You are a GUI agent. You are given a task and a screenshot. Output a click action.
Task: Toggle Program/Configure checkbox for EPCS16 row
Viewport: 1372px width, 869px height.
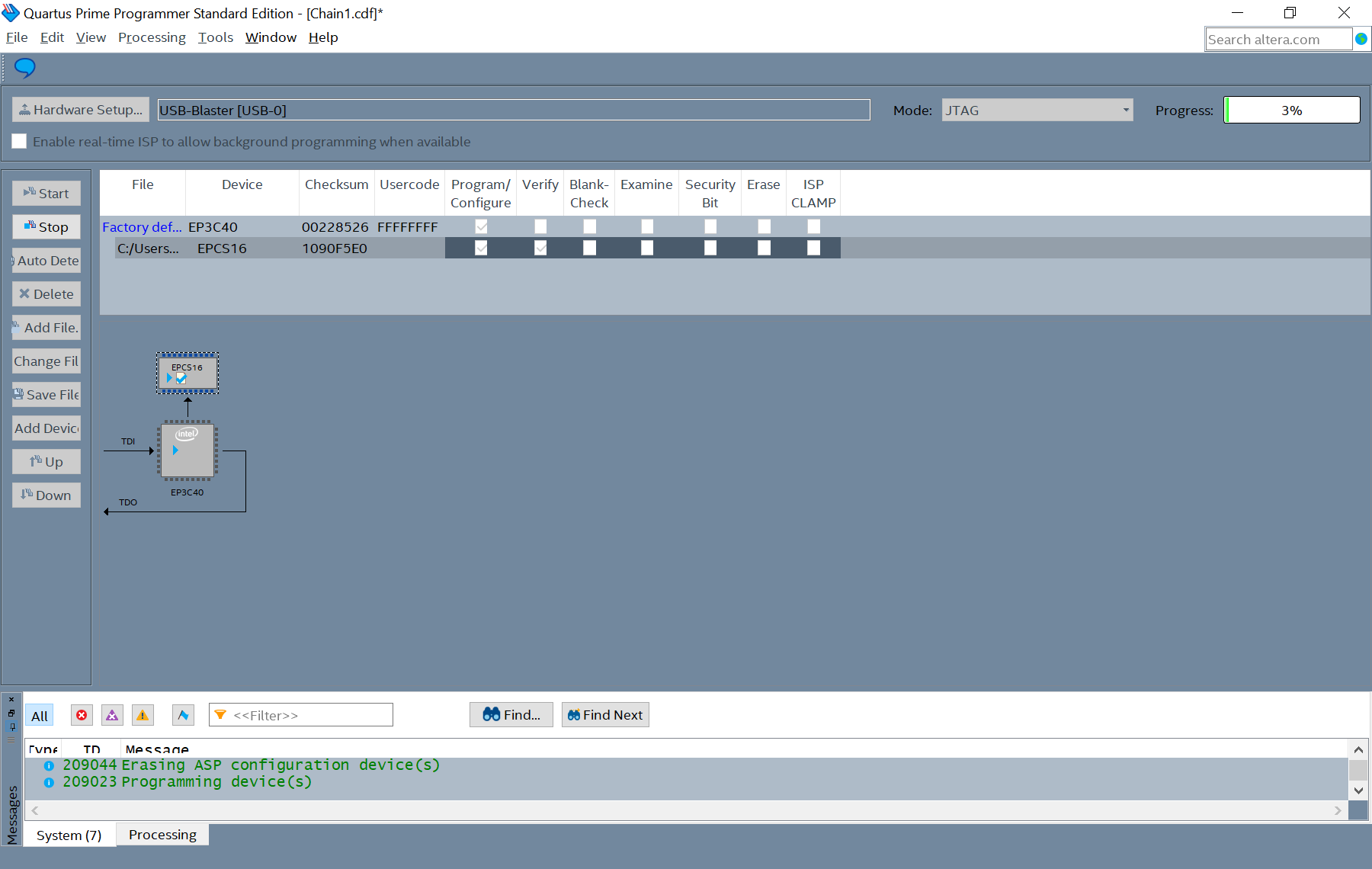tap(481, 248)
